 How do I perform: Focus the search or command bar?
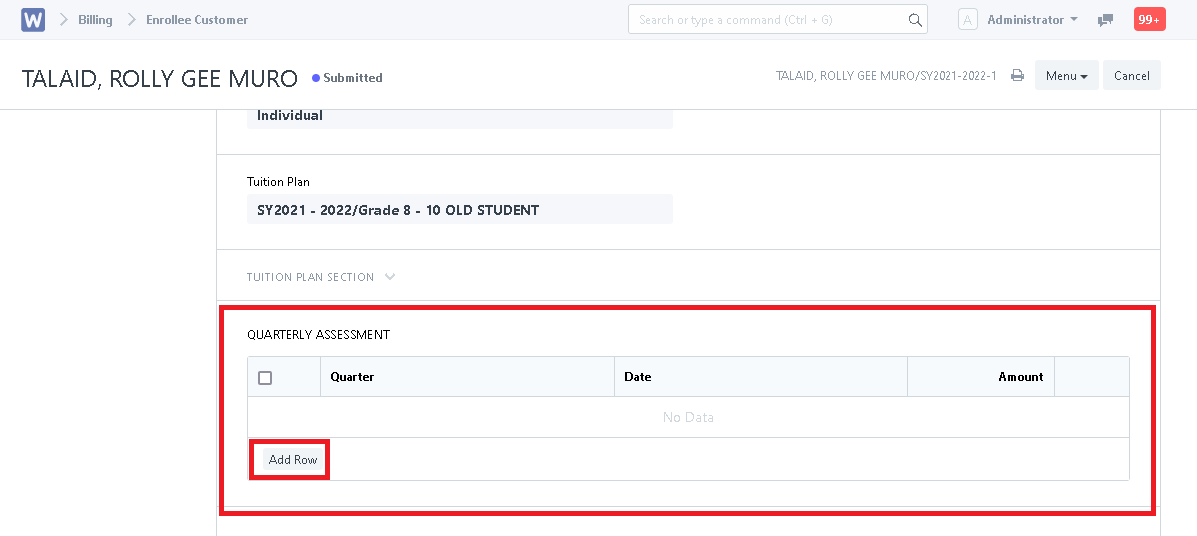pos(777,20)
